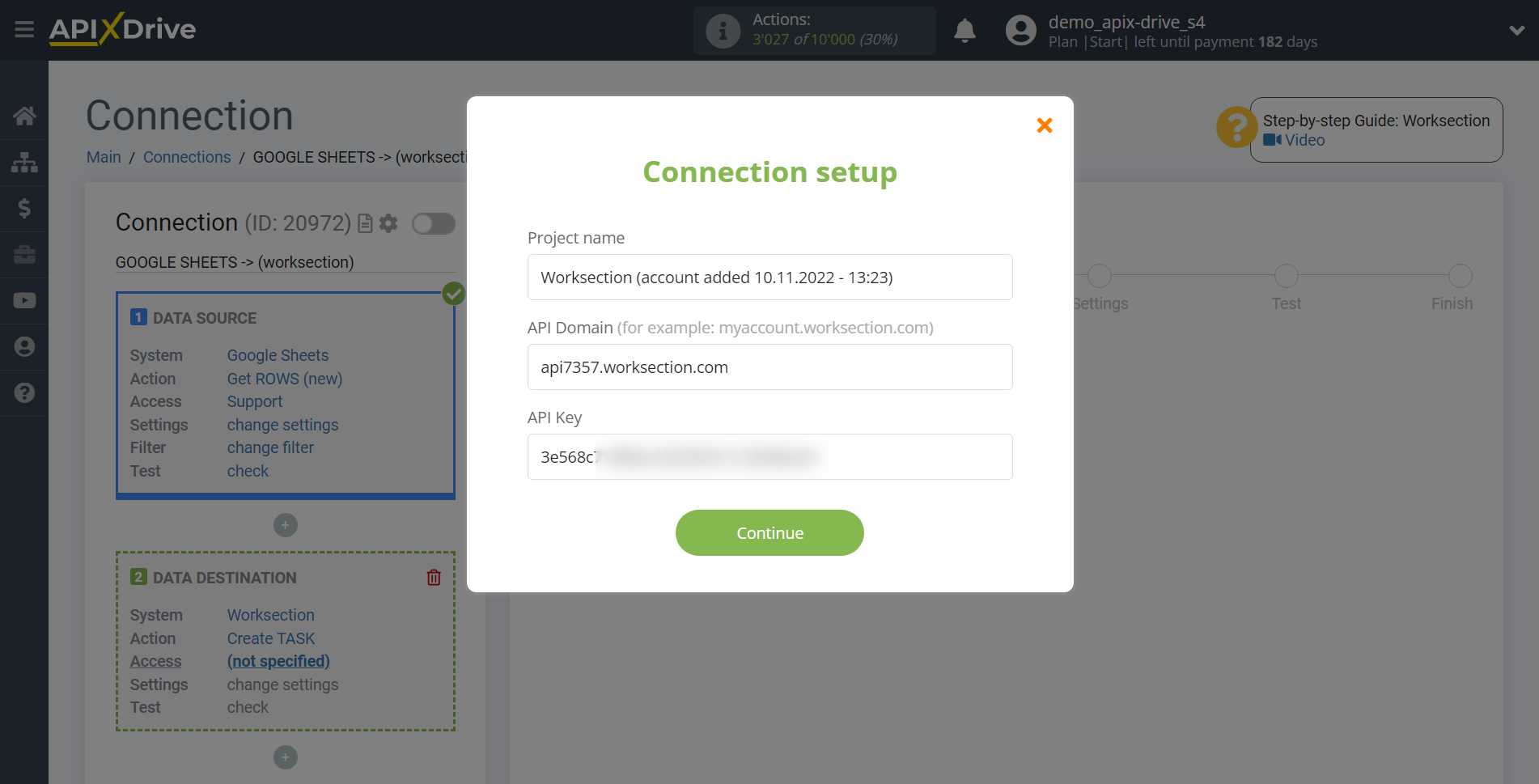Click the Actions counter 3'027 of 10'000
This screenshot has height=784, width=1539.
[x=825, y=40]
